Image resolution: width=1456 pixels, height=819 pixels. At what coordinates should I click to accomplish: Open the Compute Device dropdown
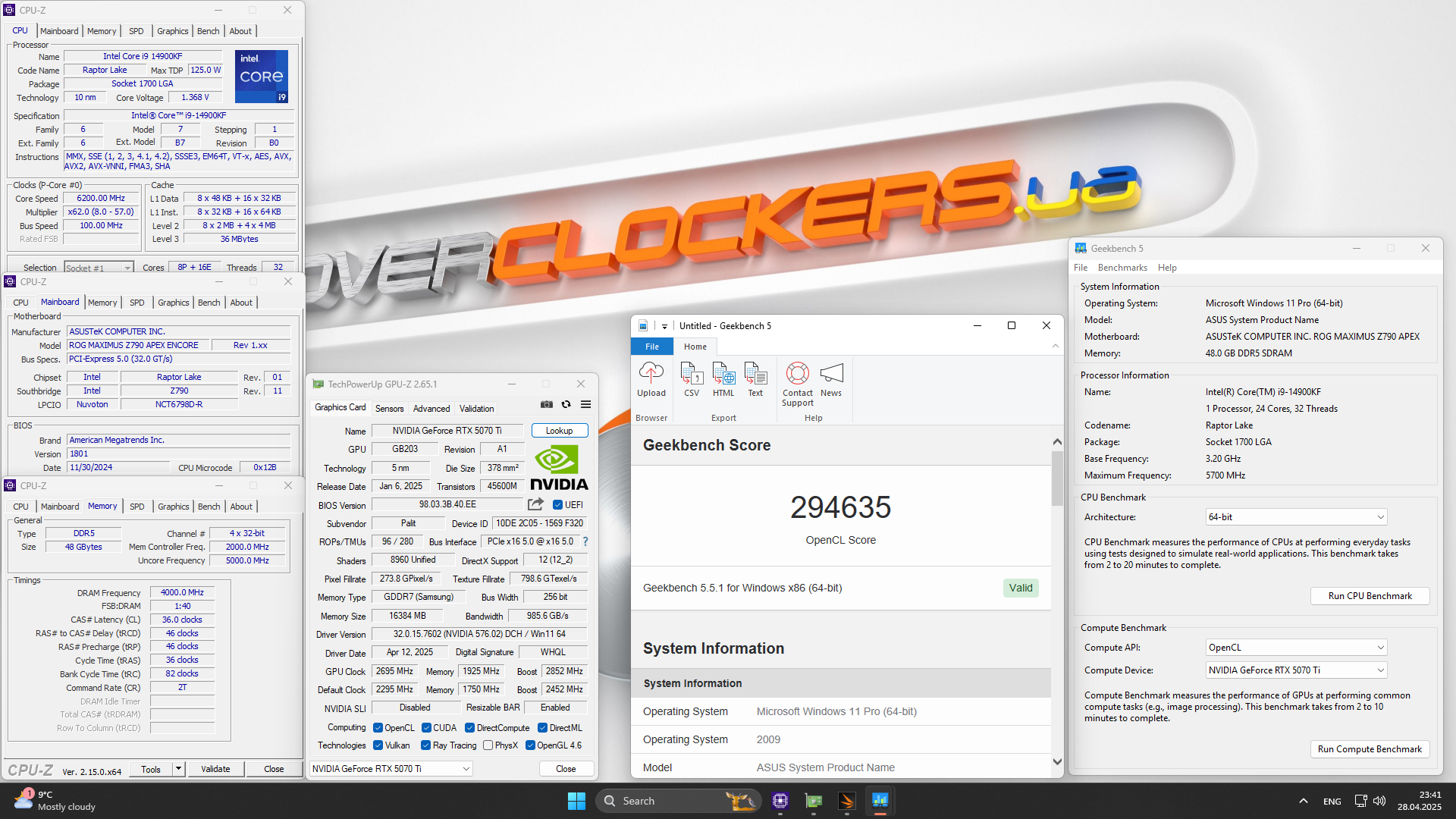coord(1296,670)
